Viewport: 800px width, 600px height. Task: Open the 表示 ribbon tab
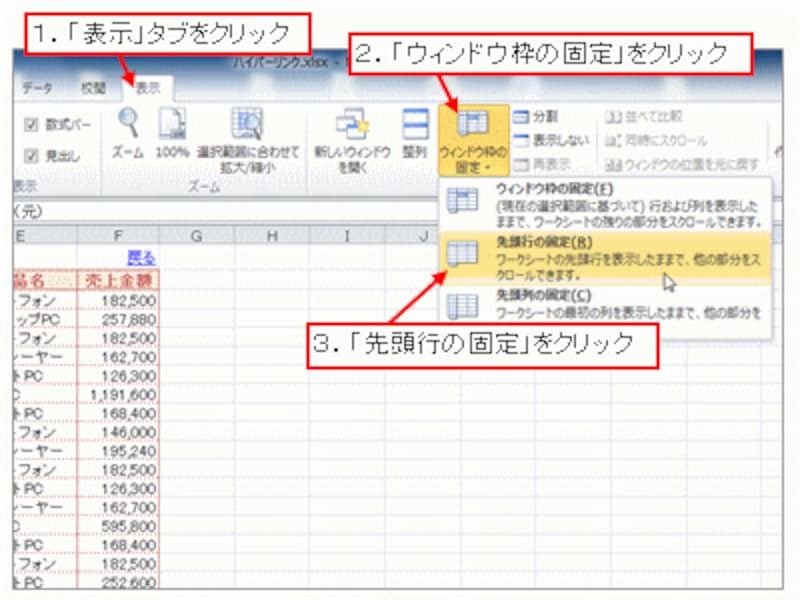coord(148,88)
